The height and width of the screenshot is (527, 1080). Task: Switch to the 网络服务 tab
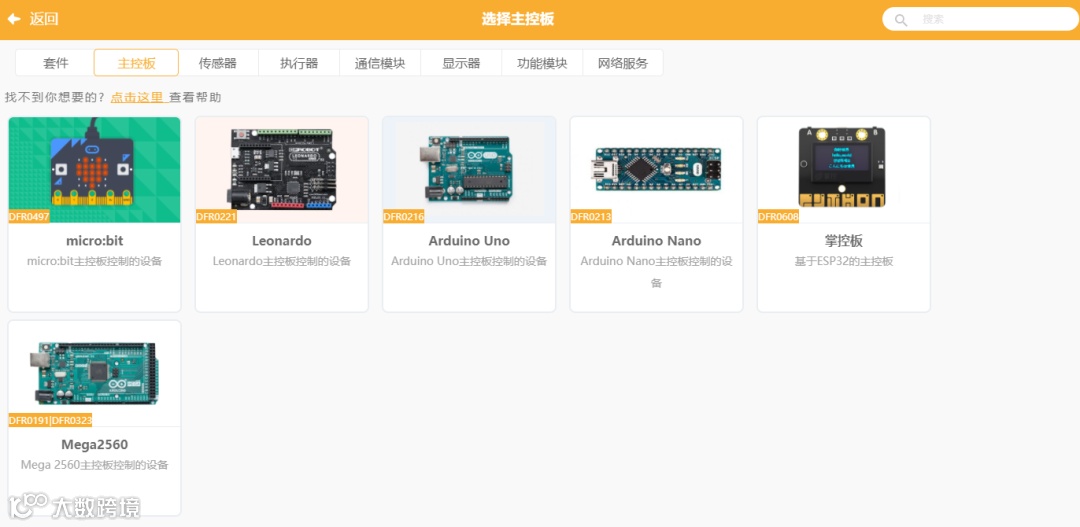623,63
